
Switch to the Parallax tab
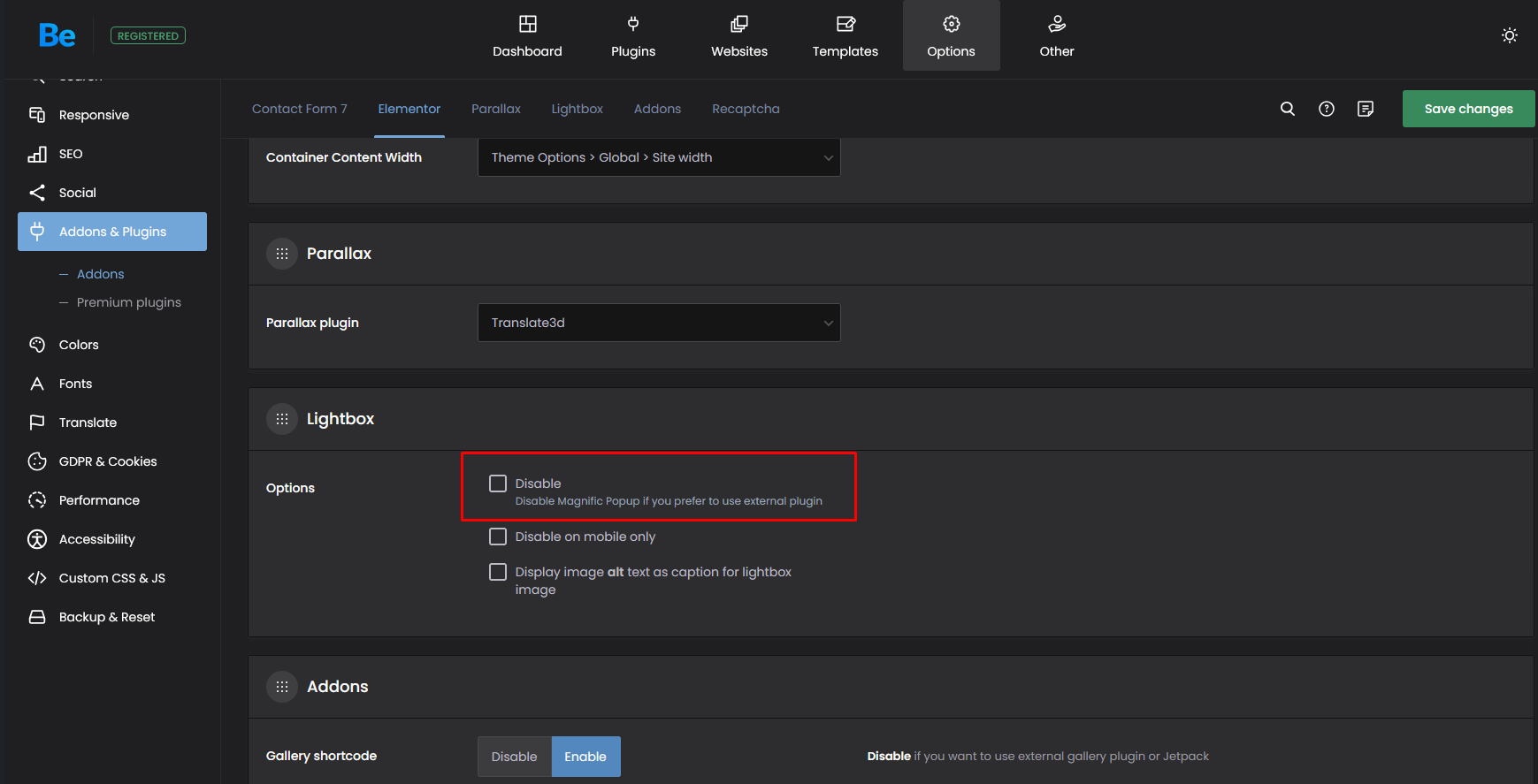pyautogui.click(x=496, y=109)
